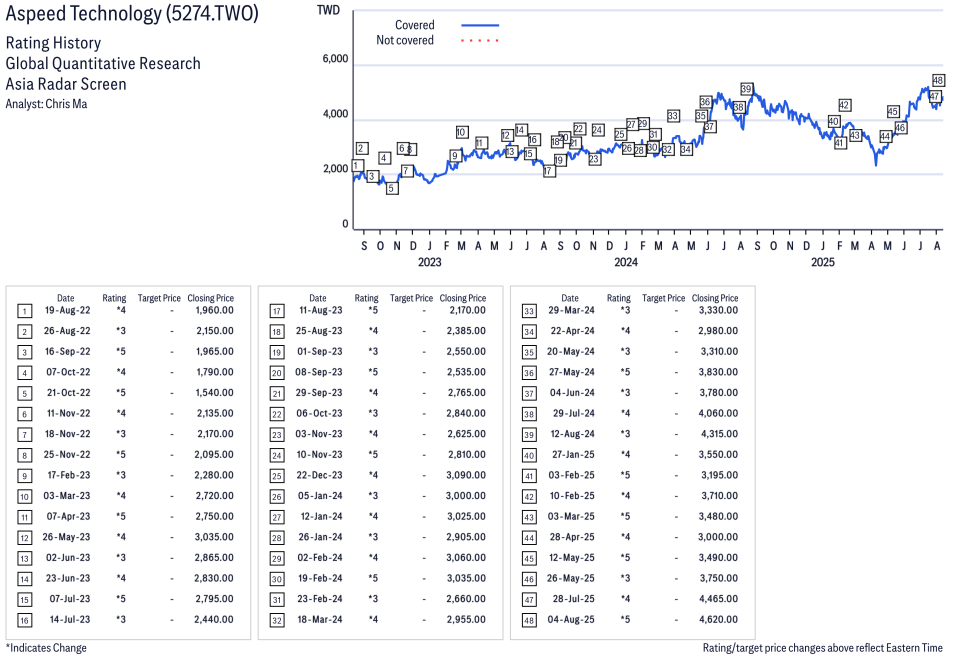This screenshot has width=954, height=655.
Task: Select chart marker 2 on the graph
Action: click(361, 148)
